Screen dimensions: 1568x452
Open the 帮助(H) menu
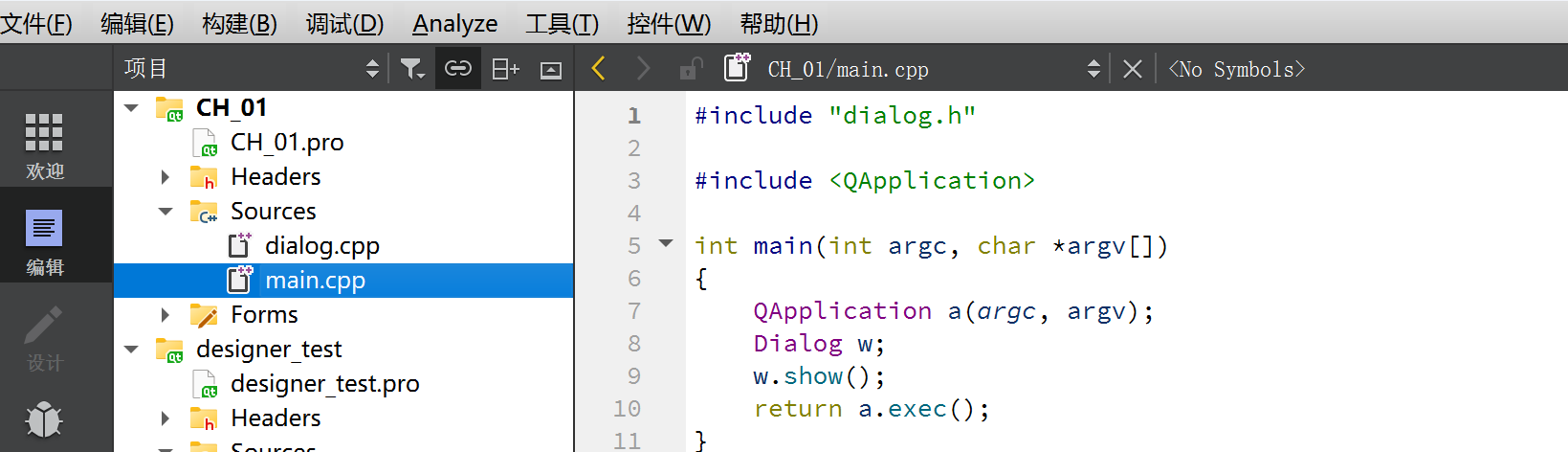coord(779,23)
